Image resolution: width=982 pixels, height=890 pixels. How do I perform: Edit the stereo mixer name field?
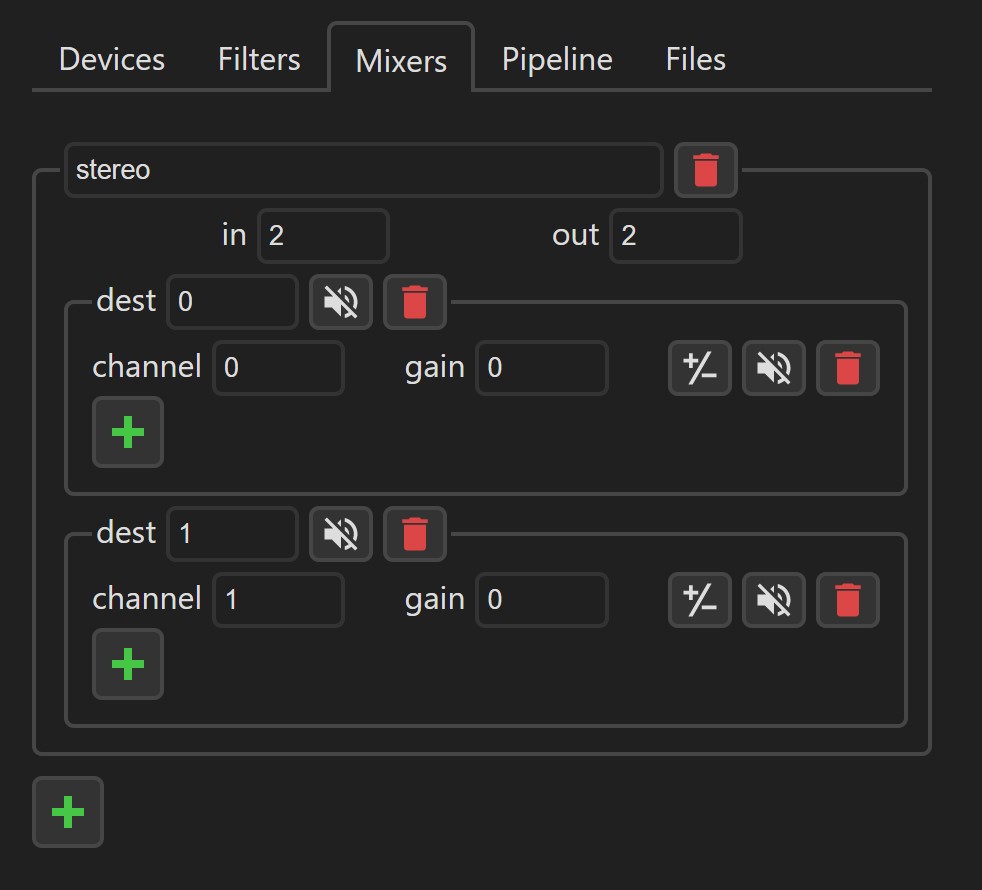[x=363, y=170]
